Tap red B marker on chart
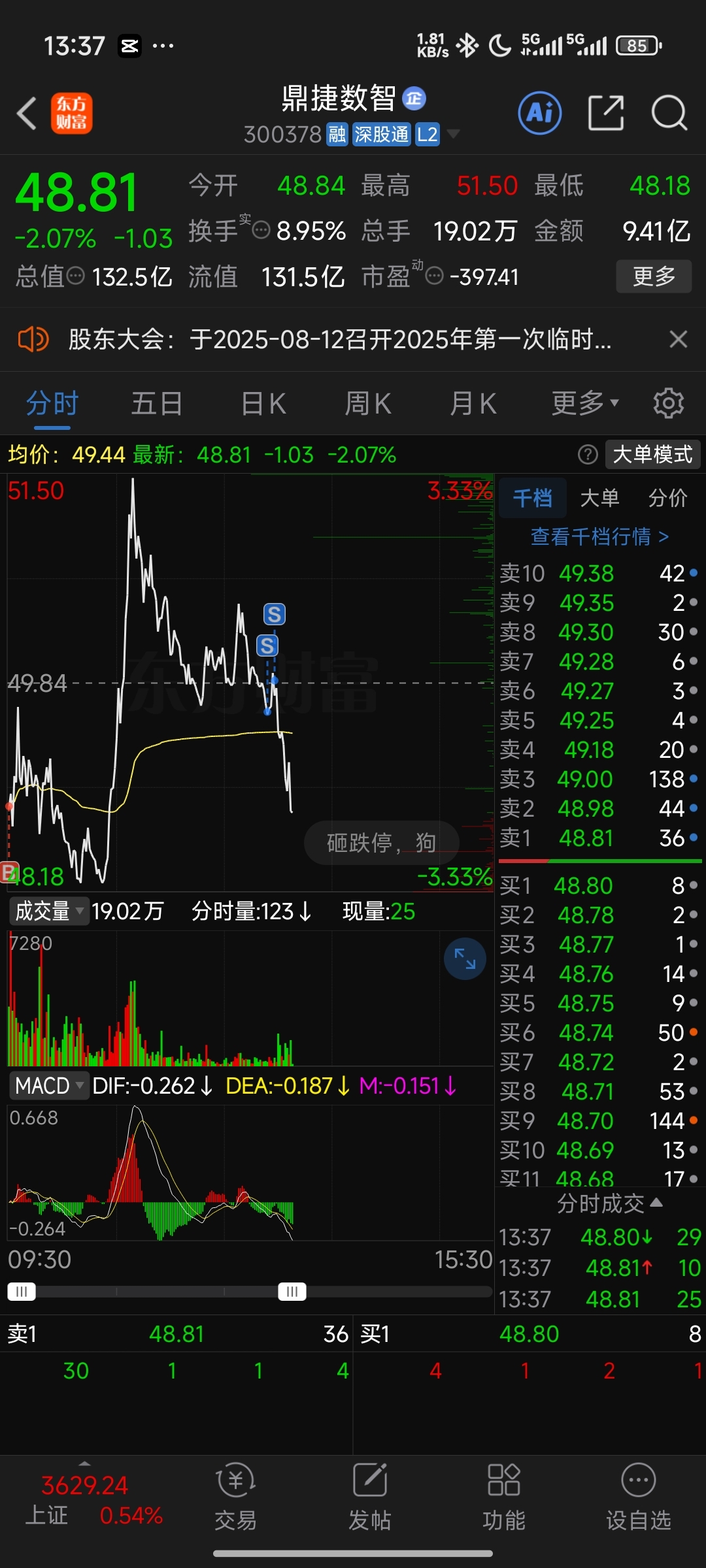This screenshot has height=1568, width=706. tap(8, 872)
